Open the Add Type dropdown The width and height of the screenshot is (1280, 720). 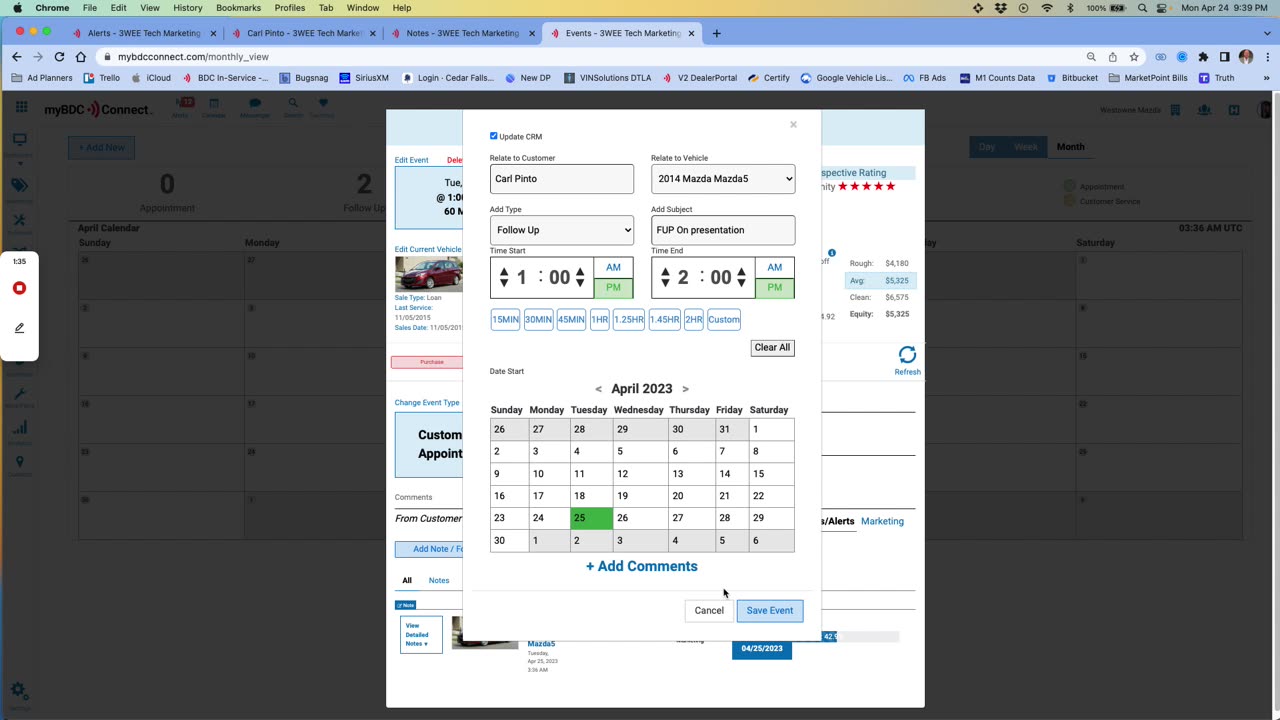561,230
